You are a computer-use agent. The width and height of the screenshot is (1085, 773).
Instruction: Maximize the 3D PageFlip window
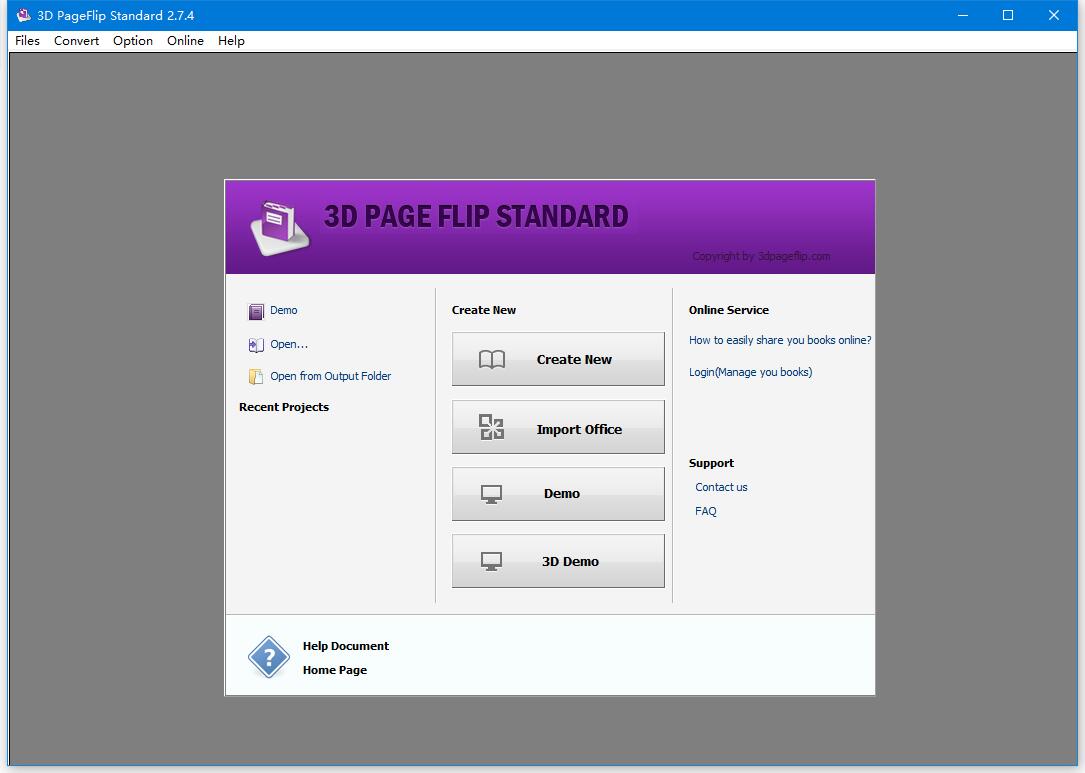pyautogui.click(x=1008, y=15)
